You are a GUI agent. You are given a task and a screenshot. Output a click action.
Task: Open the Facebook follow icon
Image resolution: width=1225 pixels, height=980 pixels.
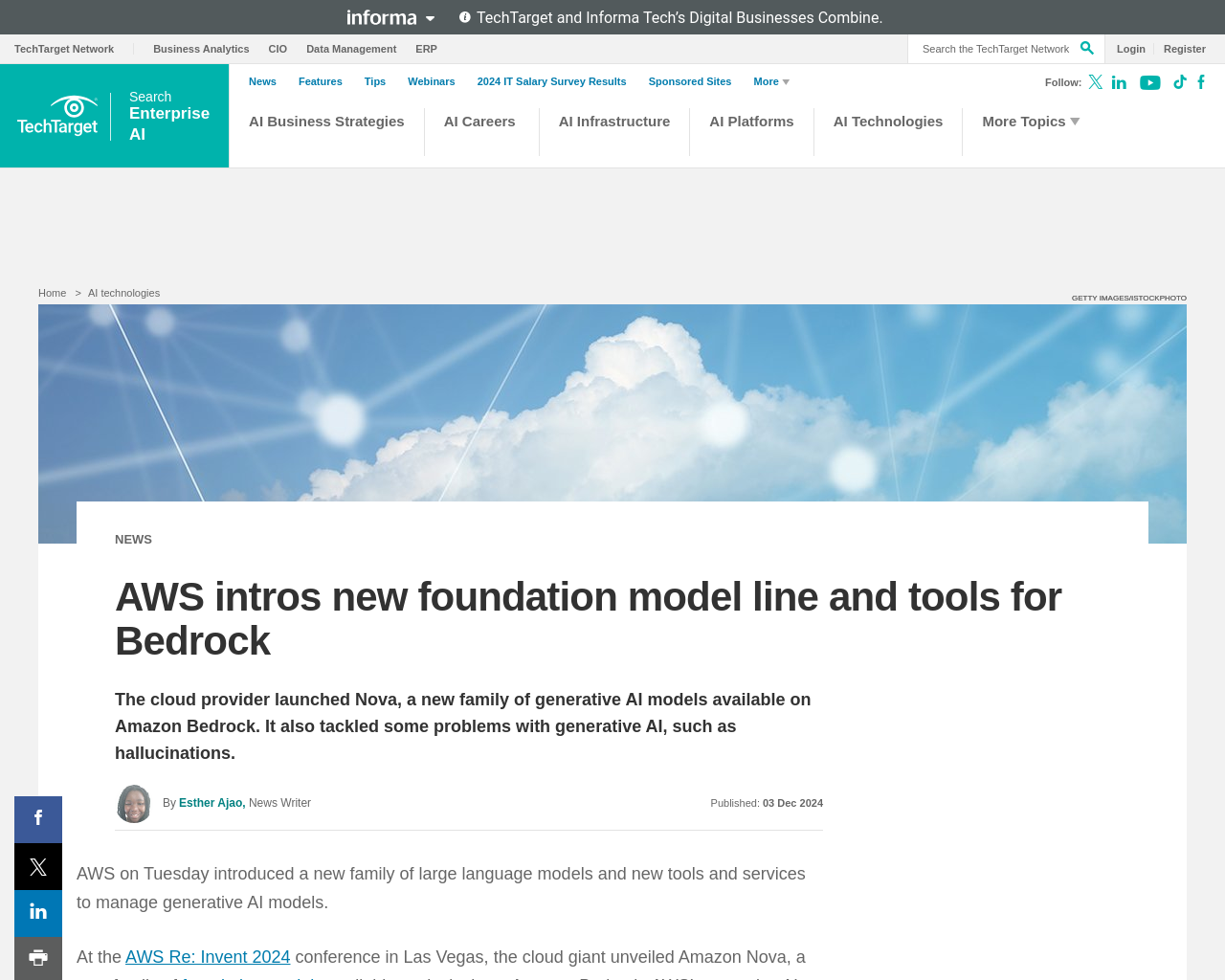(x=1201, y=82)
